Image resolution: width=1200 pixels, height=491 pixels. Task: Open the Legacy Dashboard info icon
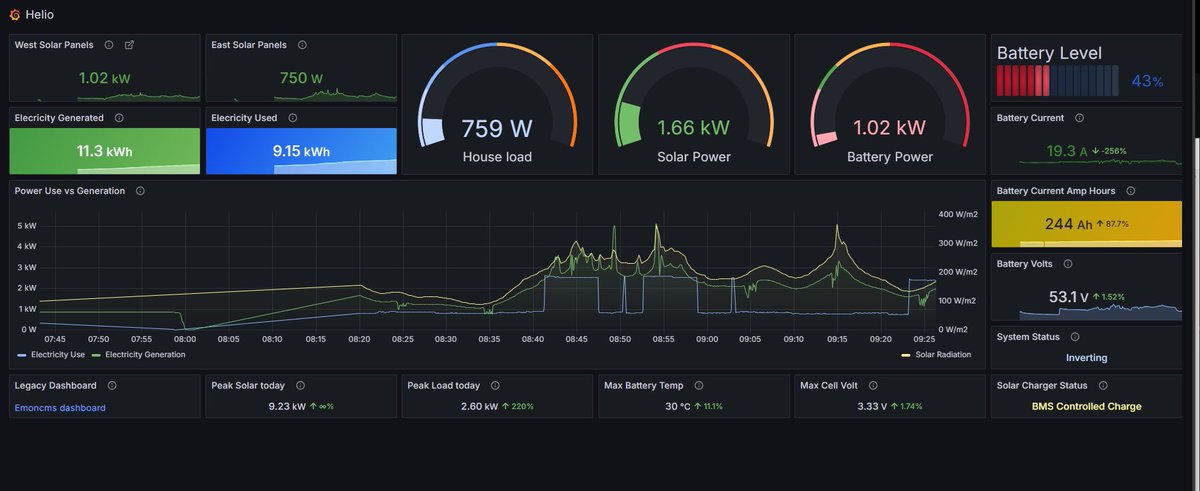[112, 385]
